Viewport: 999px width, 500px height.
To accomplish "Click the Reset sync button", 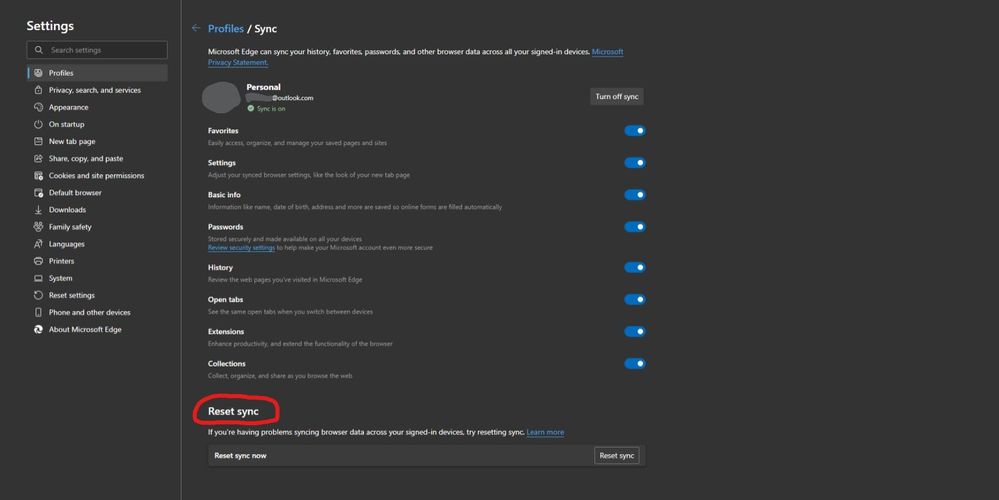I will [617, 455].
